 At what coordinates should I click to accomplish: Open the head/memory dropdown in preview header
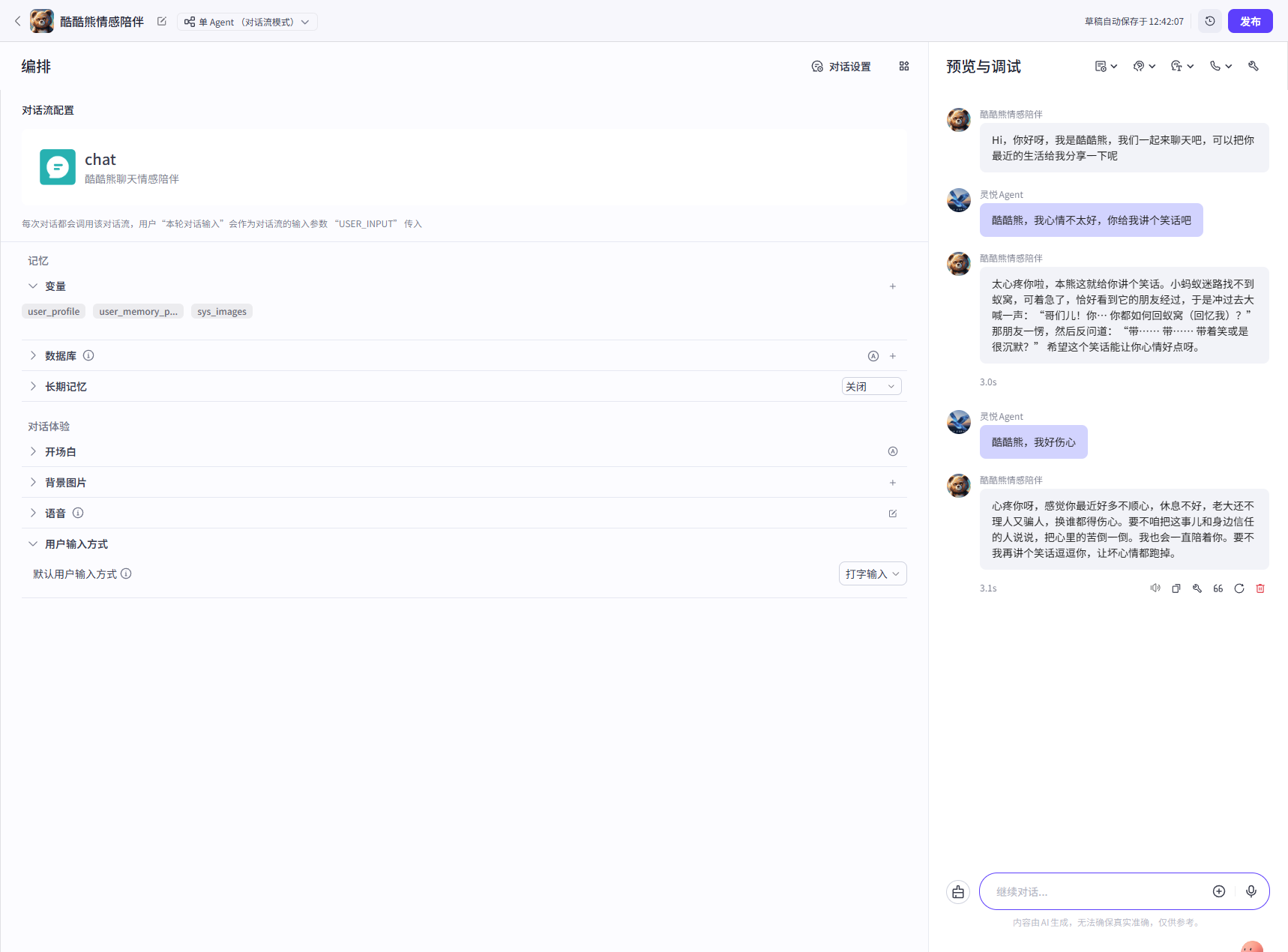click(x=1144, y=66)
